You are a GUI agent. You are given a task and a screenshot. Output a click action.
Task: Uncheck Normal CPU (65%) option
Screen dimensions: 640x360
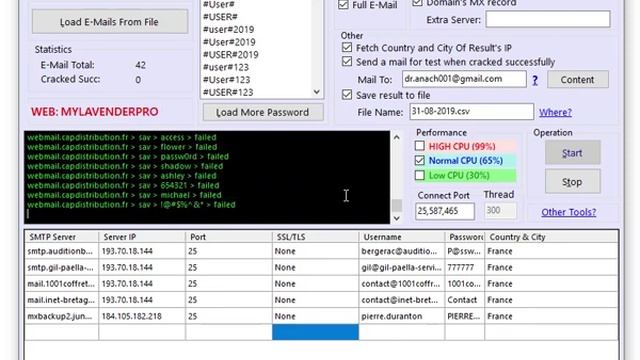pyautogui.click(x=420, y=160)
